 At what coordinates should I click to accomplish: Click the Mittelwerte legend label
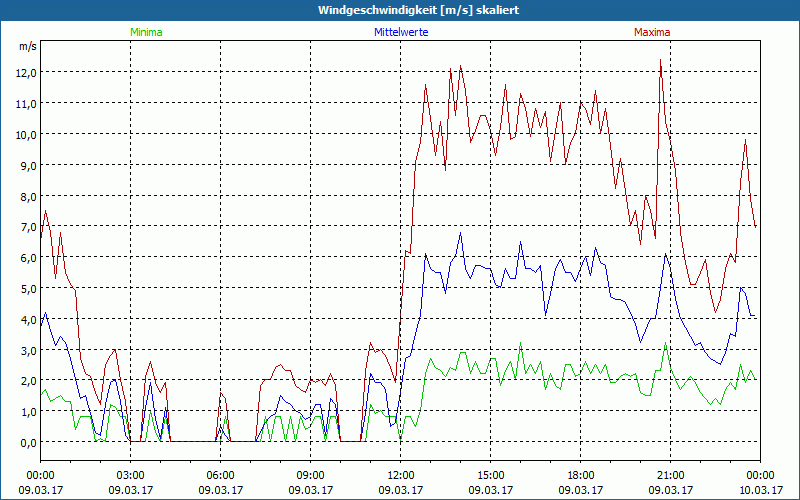coord(401,32)
